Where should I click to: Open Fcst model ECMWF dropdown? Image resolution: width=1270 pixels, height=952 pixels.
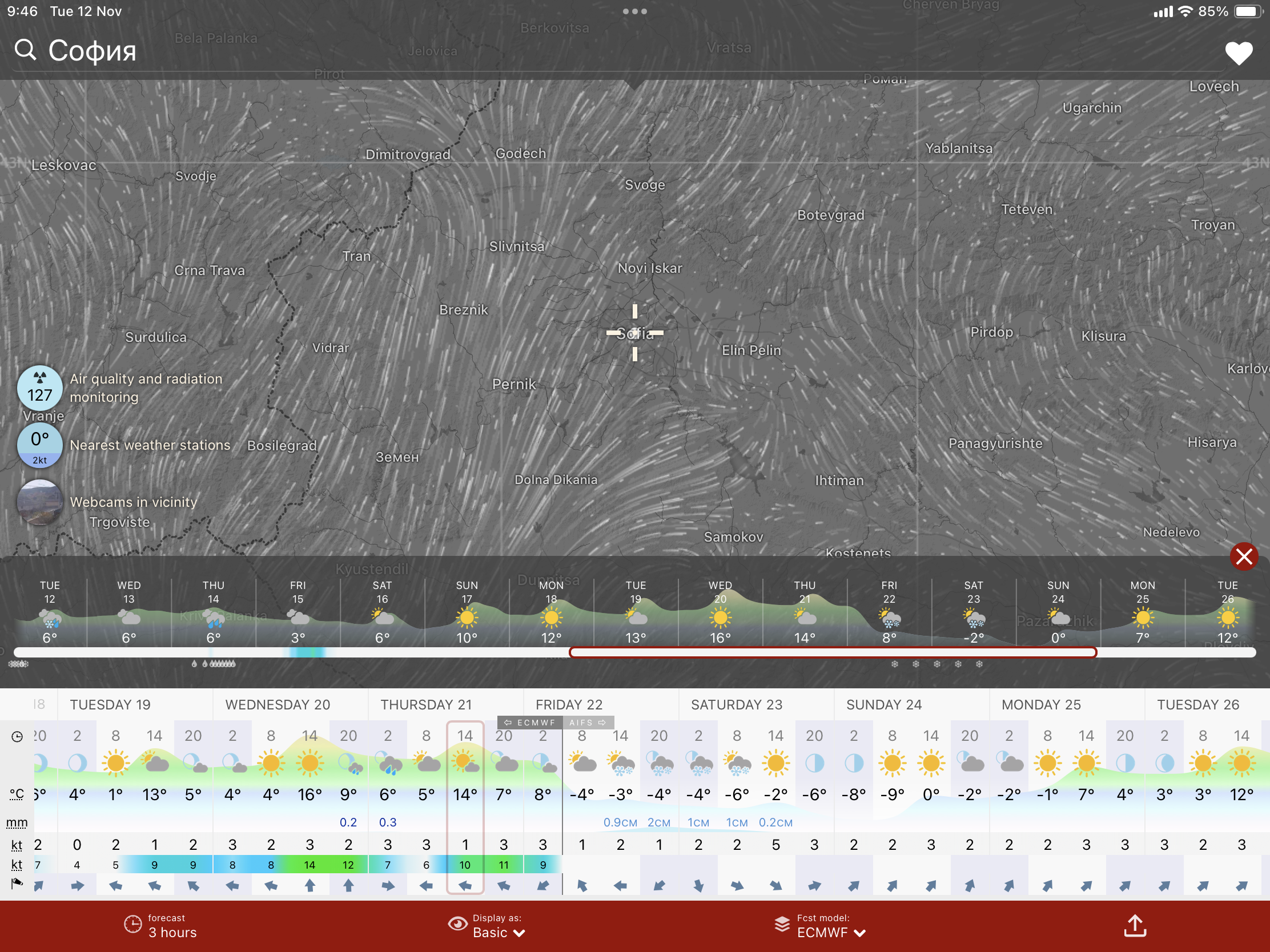(820, 926)
